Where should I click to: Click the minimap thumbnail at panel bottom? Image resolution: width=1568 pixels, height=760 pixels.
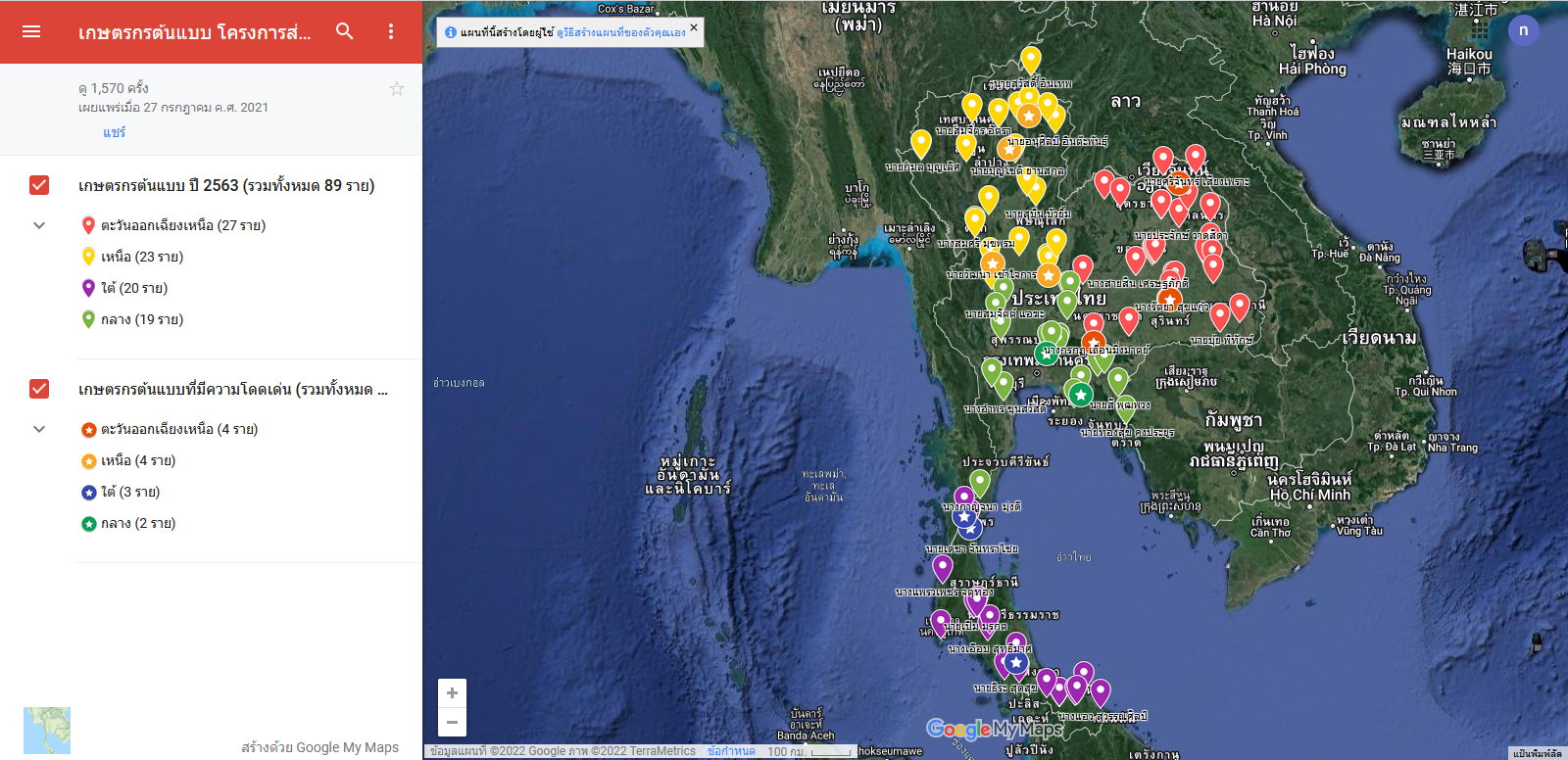[x=47, y=731]
